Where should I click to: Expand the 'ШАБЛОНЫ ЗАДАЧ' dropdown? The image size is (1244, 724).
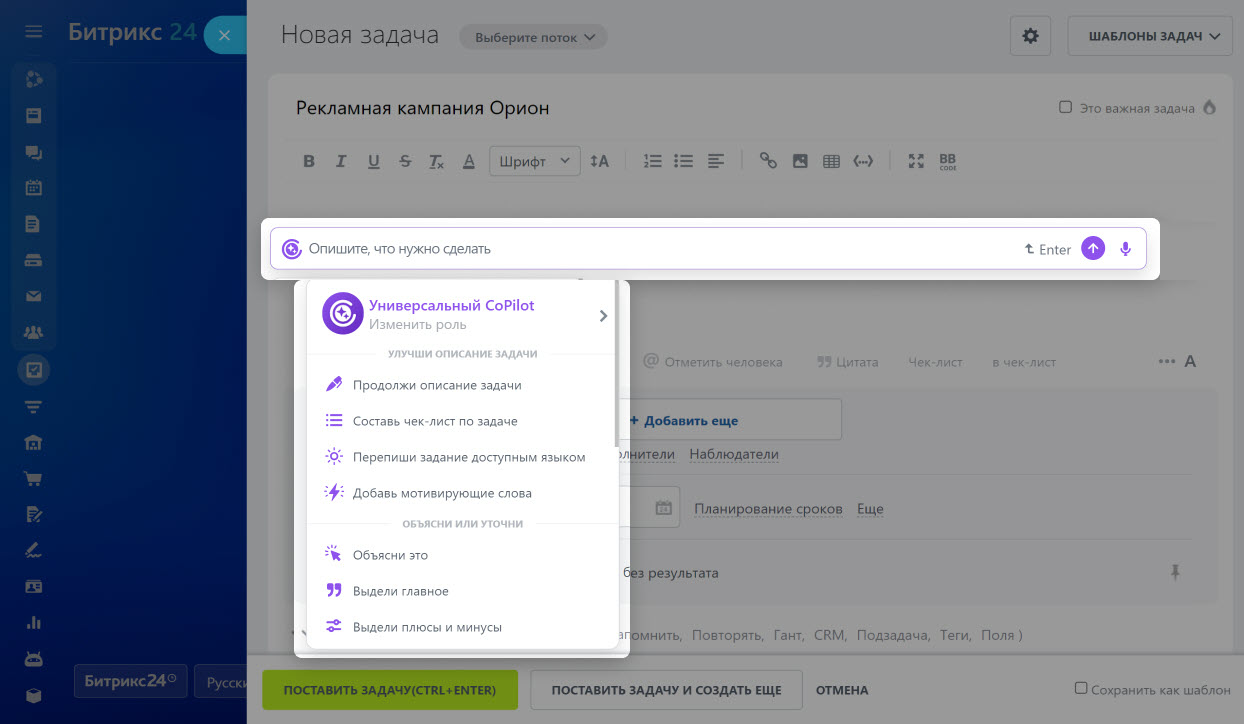[1149, 34]
